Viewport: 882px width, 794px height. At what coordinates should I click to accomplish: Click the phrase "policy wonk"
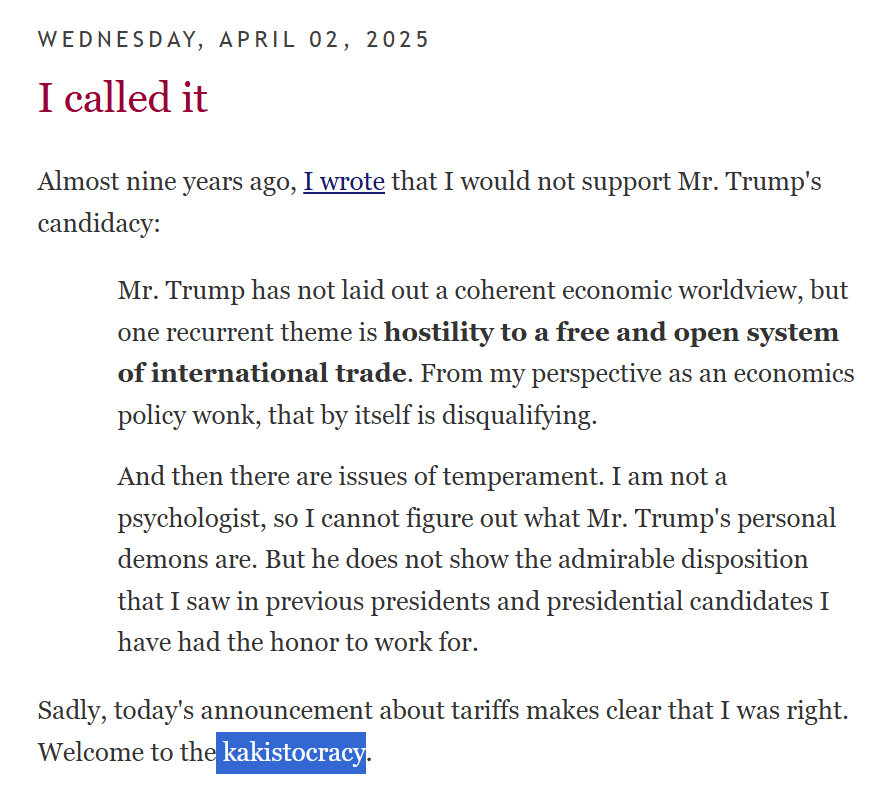189,416
